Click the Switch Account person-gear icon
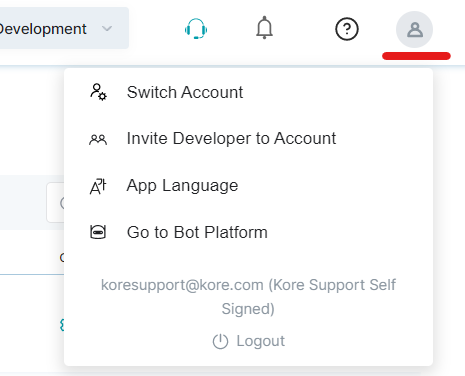 pyautogui.click(x=98, y=92)
